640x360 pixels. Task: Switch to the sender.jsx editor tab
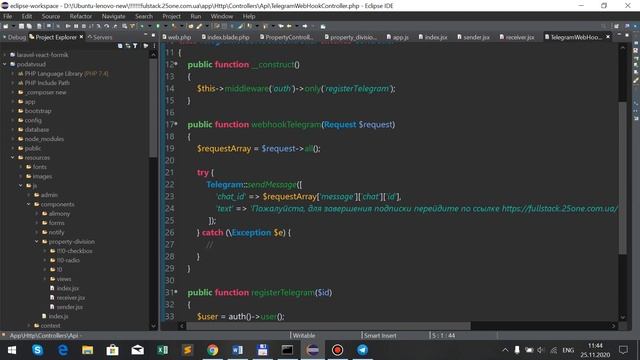473,37
